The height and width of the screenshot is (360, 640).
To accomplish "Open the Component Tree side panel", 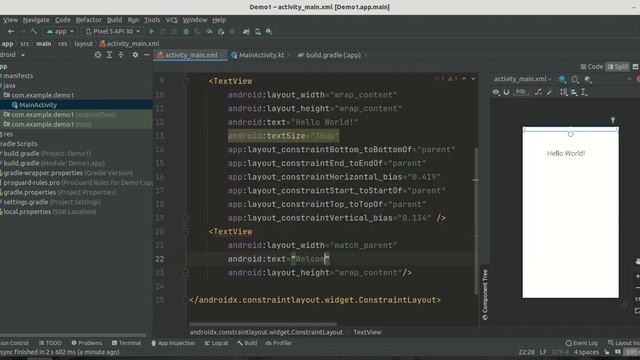I will [x=485, y=294].
